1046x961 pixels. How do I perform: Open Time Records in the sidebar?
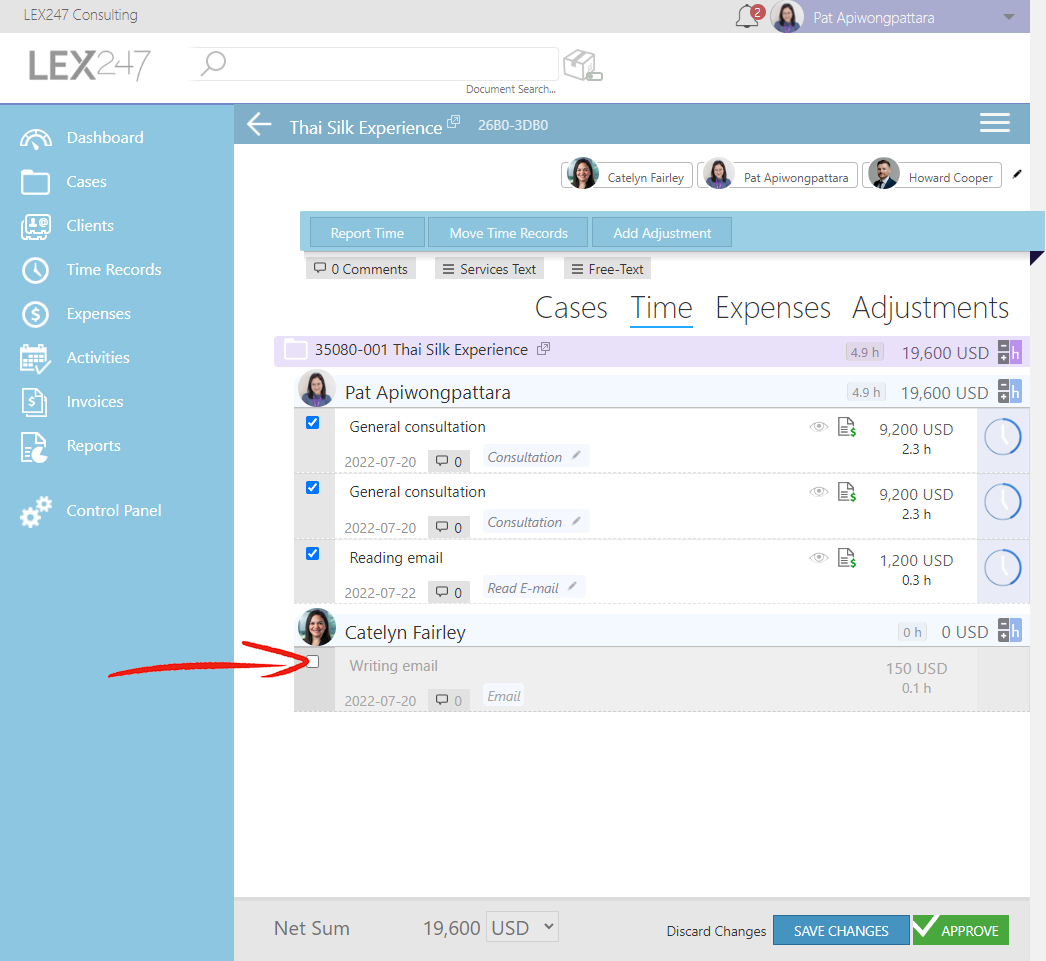point(113,269)
